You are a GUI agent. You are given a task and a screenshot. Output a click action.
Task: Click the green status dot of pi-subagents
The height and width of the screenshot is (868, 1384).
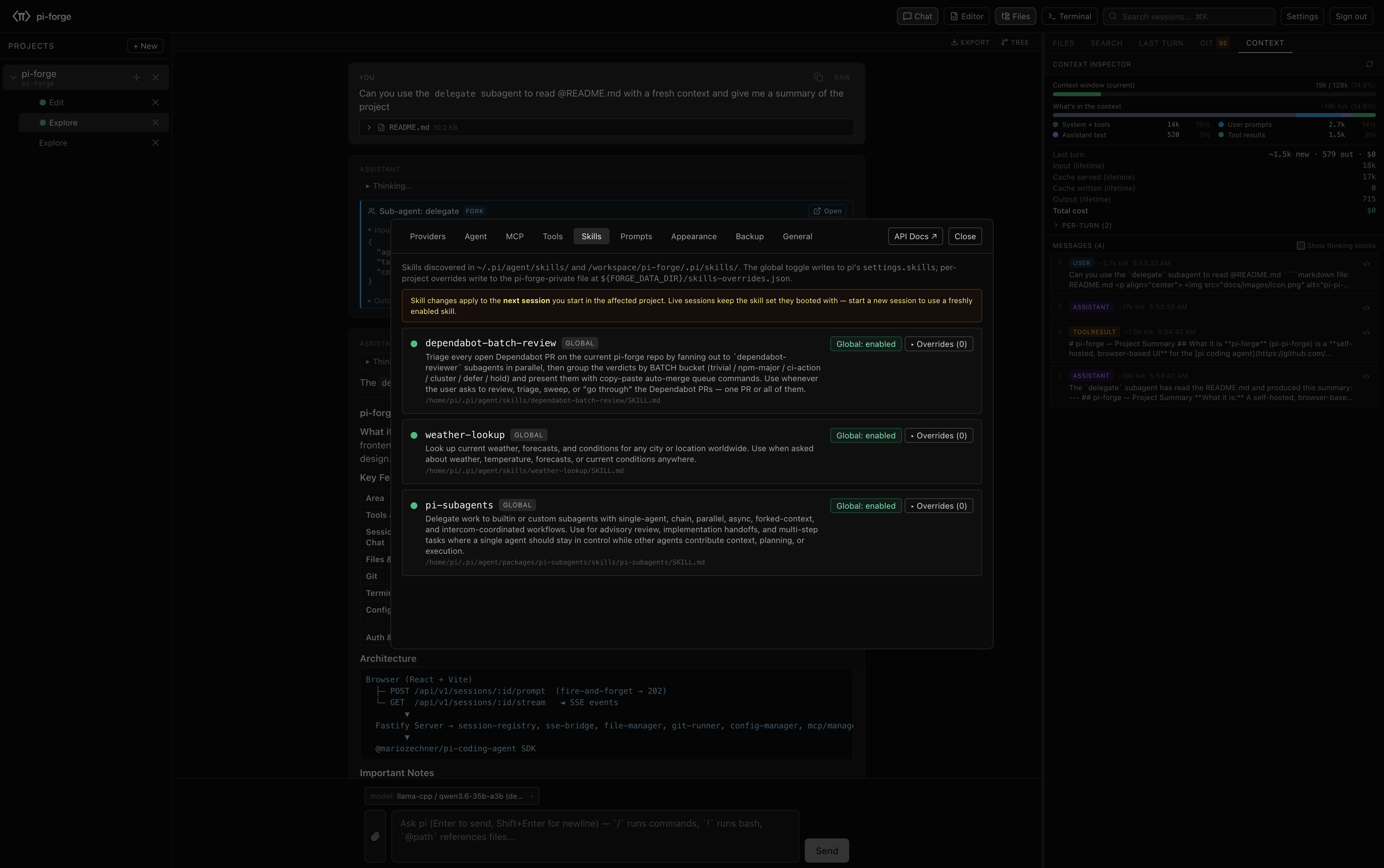click(x=414, y=506)
